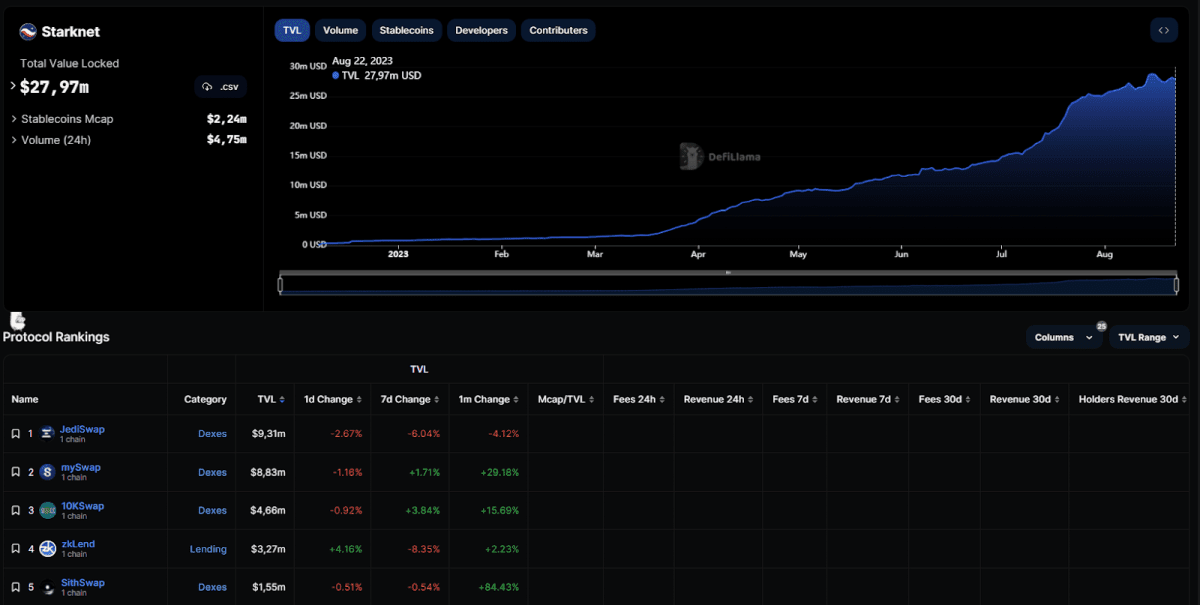This screenshot has width=1200, height=605.
Task: Bookmark the JediSwap protocol row
Action: pyautogui.click(x=15, y=434)
